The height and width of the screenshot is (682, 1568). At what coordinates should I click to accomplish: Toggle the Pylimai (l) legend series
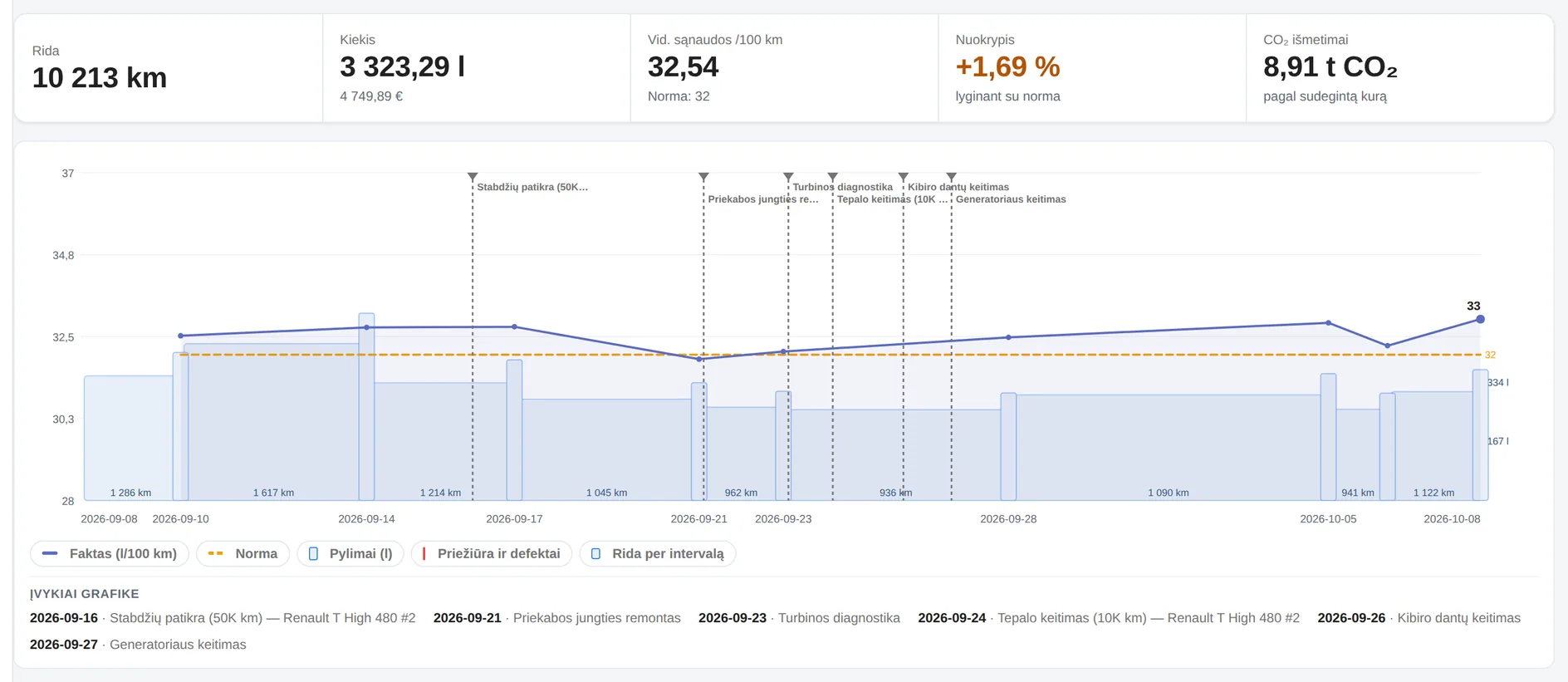coord(350,554)
